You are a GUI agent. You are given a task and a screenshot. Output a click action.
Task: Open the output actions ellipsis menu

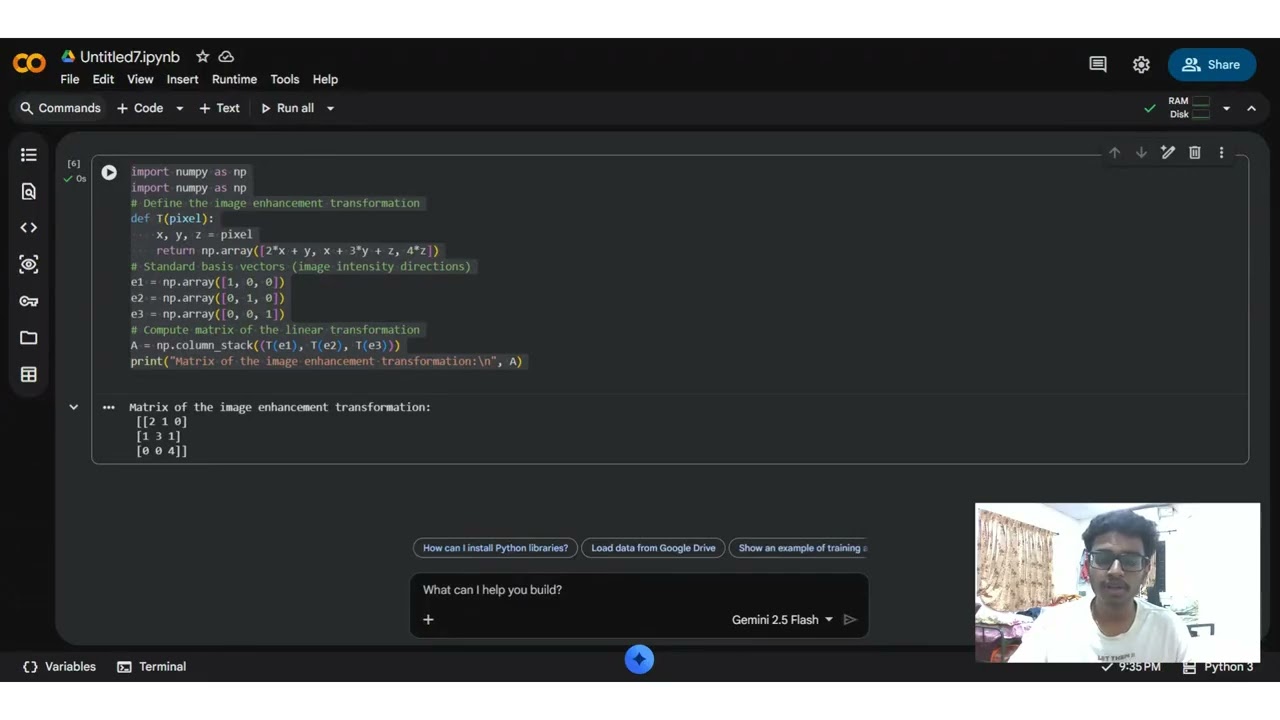[x=108, y=407]
